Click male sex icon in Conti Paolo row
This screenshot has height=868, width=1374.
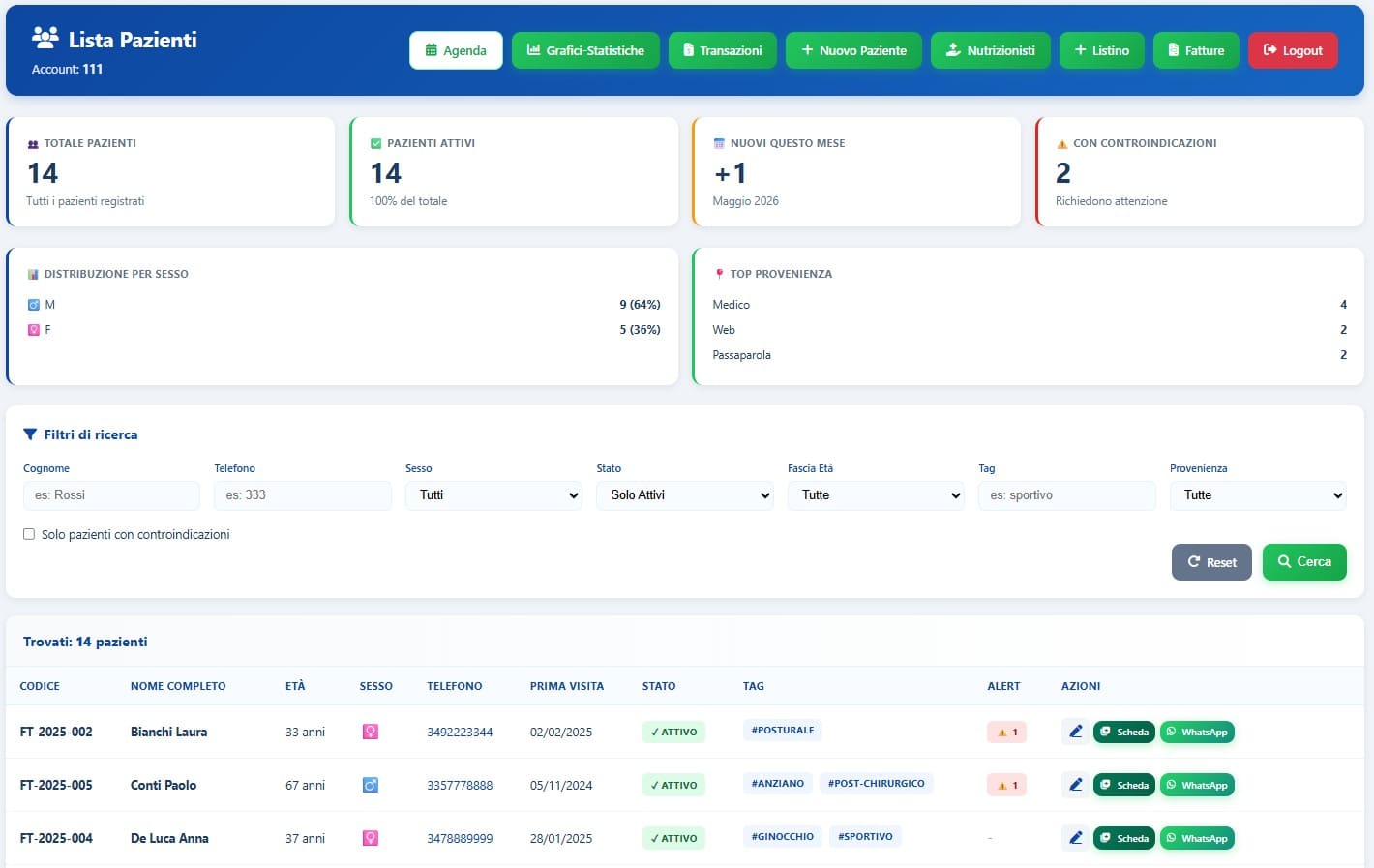tap(370, 785)
